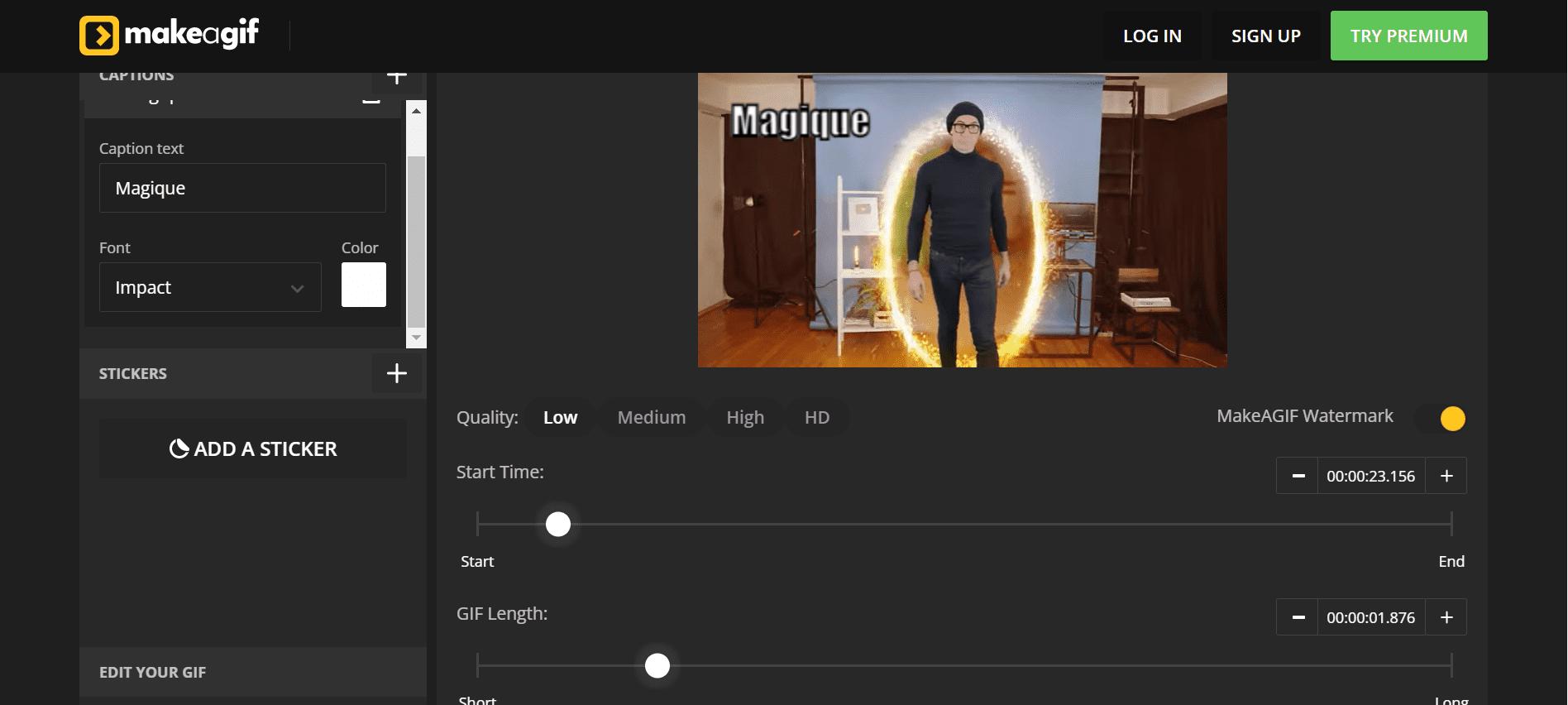Collapse the STICKERS section header

[x=253, y=373]
